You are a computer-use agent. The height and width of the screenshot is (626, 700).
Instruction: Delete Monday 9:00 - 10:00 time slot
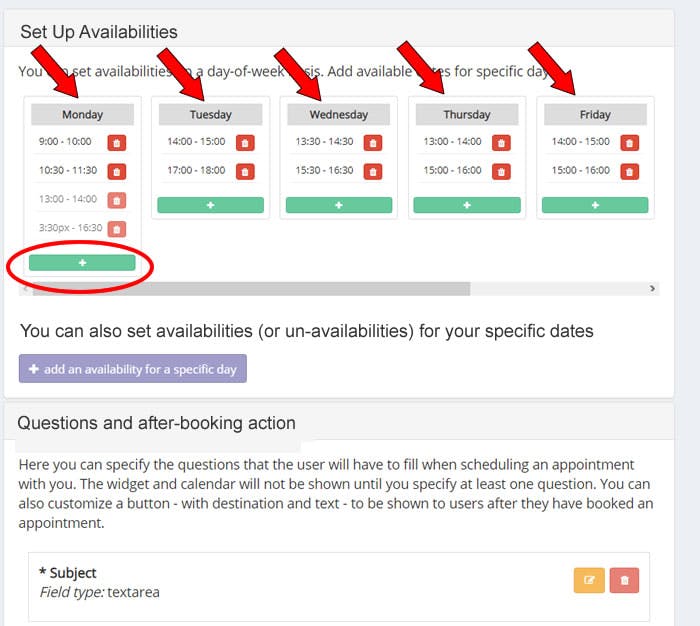116,143
